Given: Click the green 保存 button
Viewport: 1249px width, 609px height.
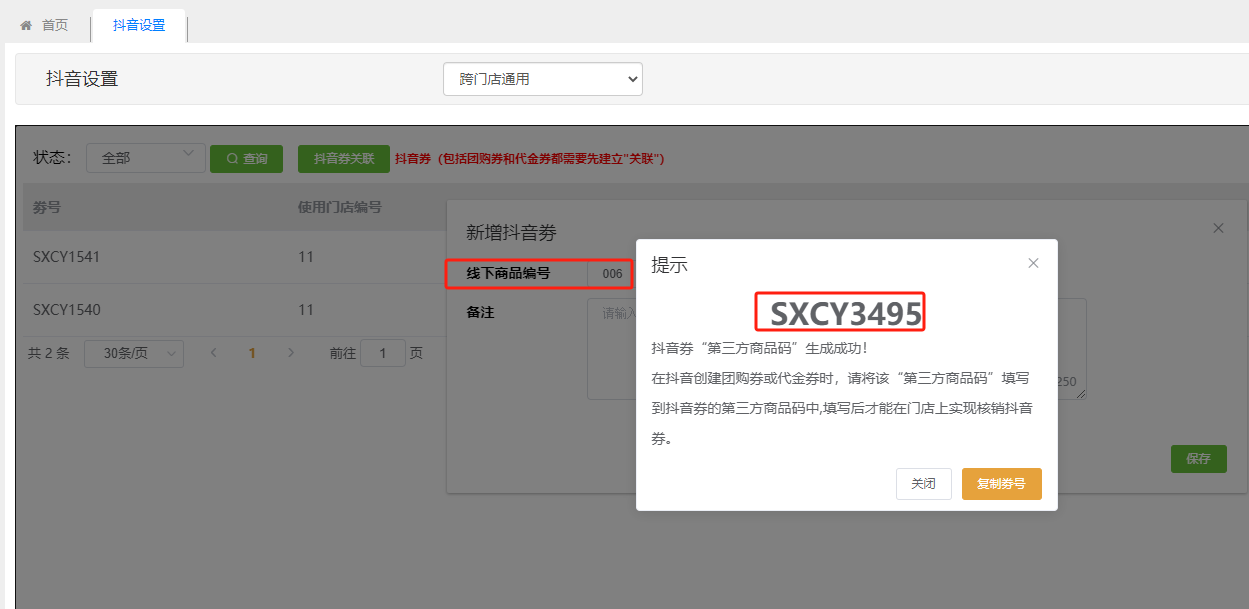Looking at the screenshot, I should [x=1199, y=459].
